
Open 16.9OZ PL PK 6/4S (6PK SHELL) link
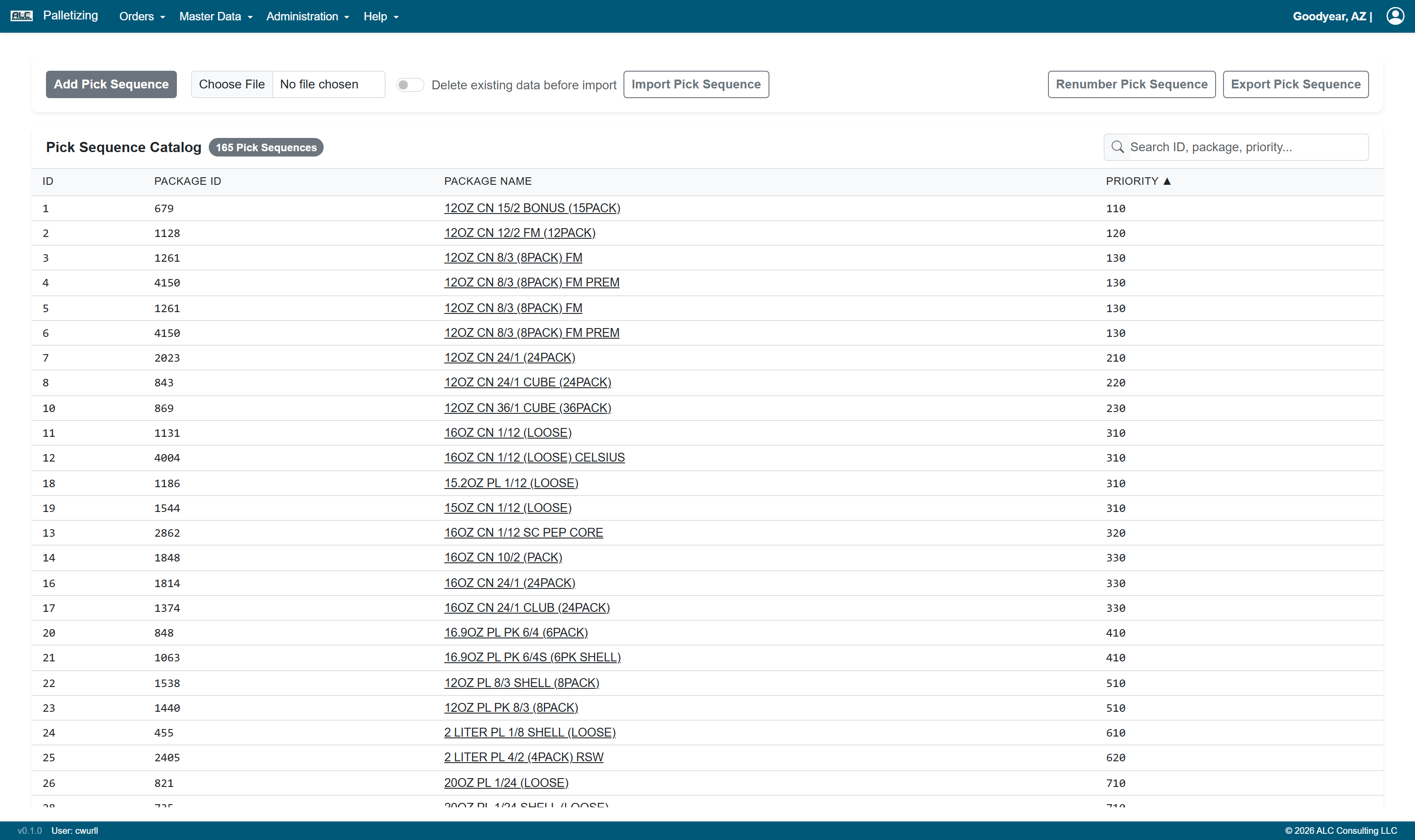pos(532,658)
